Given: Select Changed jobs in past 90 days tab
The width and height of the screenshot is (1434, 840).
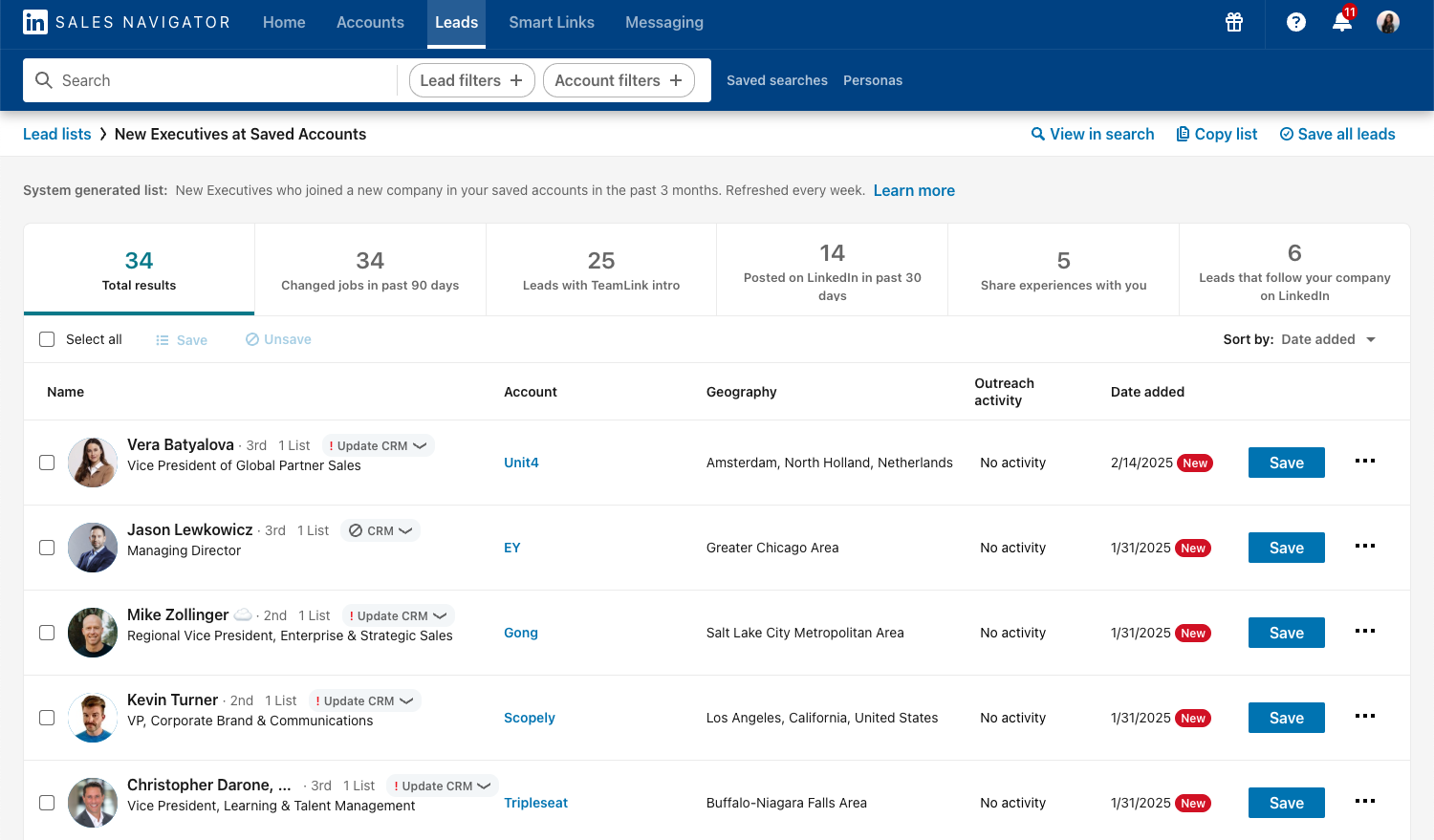Looking at the screenshot, I should (370, 269).
